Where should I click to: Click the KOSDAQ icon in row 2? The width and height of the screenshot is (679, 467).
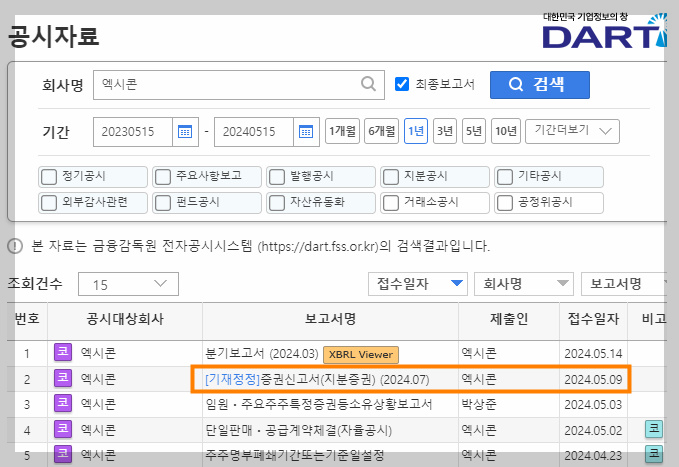63,378
